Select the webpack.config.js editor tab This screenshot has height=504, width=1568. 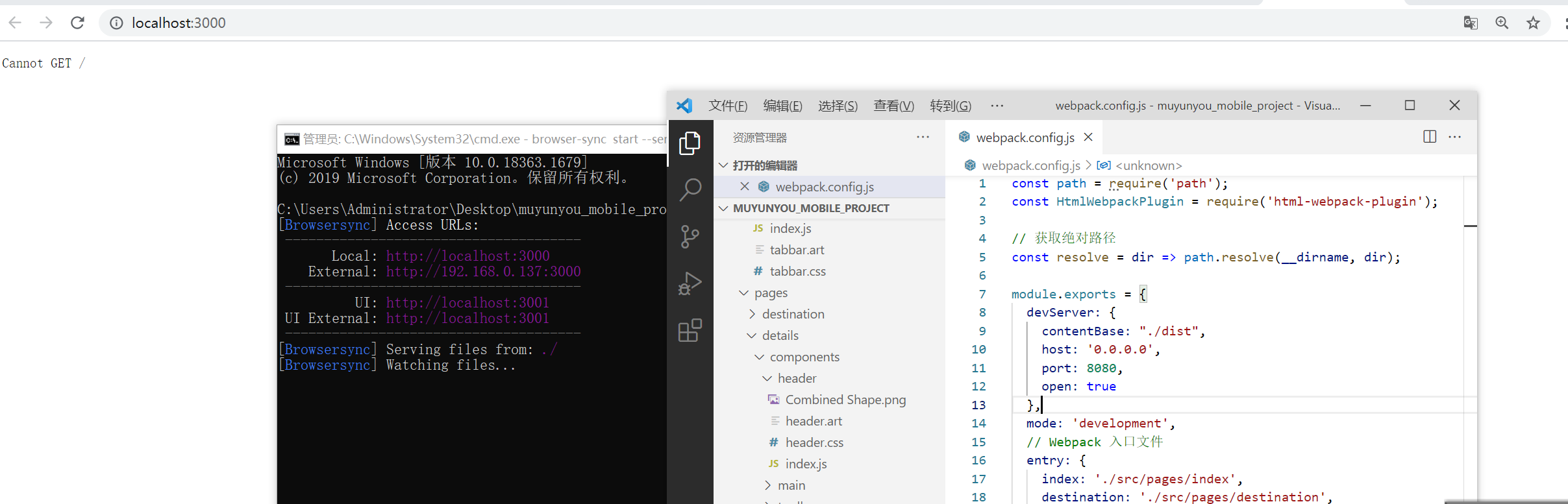[x=1024, y=138]
